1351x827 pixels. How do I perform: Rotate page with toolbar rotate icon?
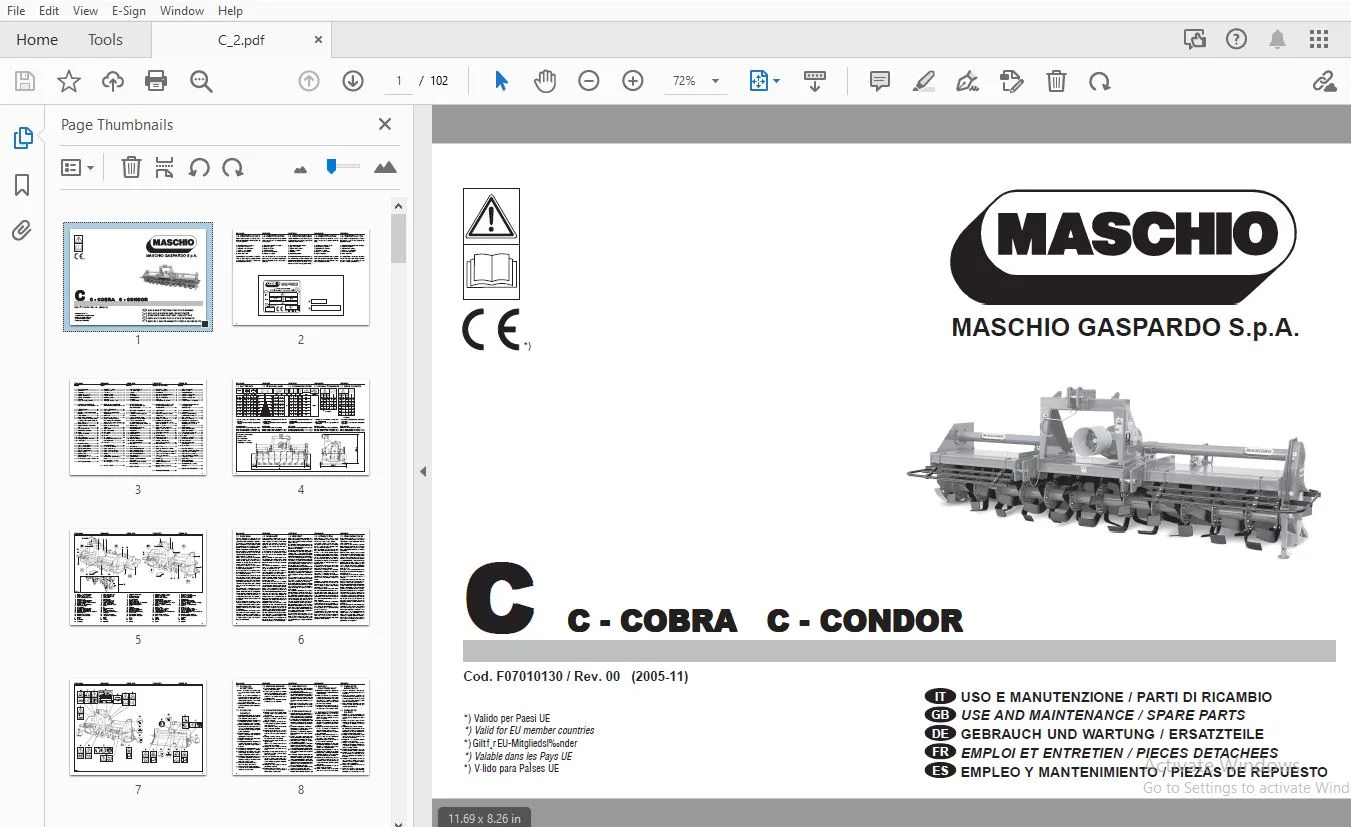pos(1100,81)
